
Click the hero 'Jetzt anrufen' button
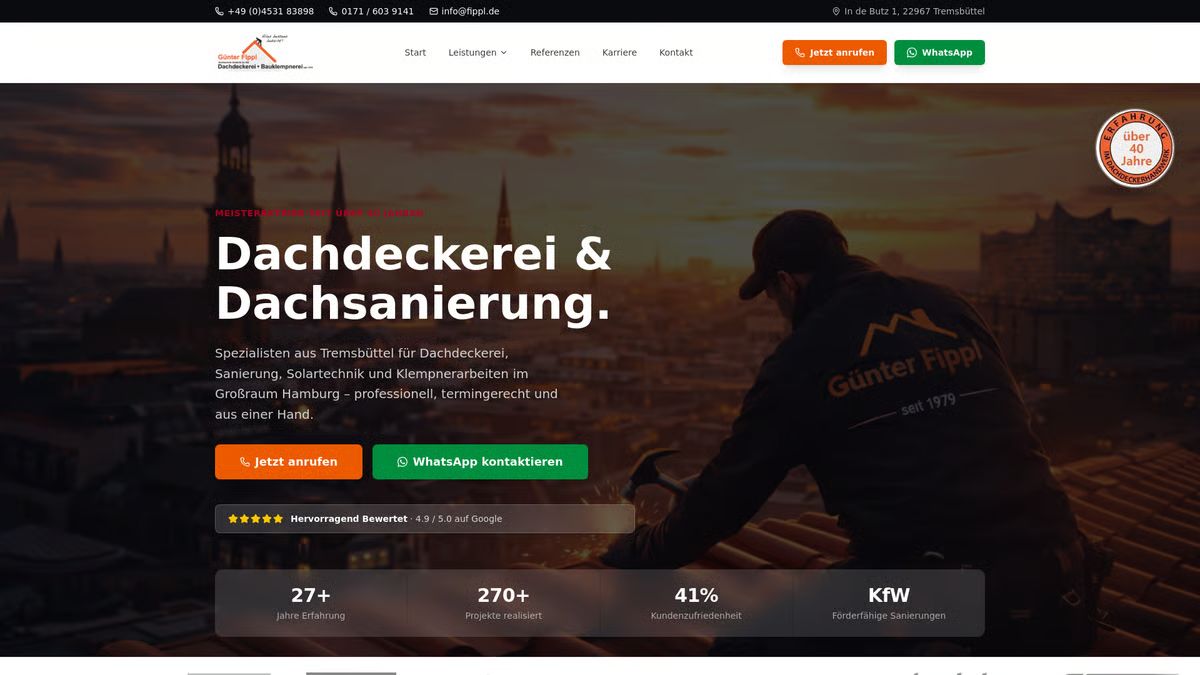[288, 462]
